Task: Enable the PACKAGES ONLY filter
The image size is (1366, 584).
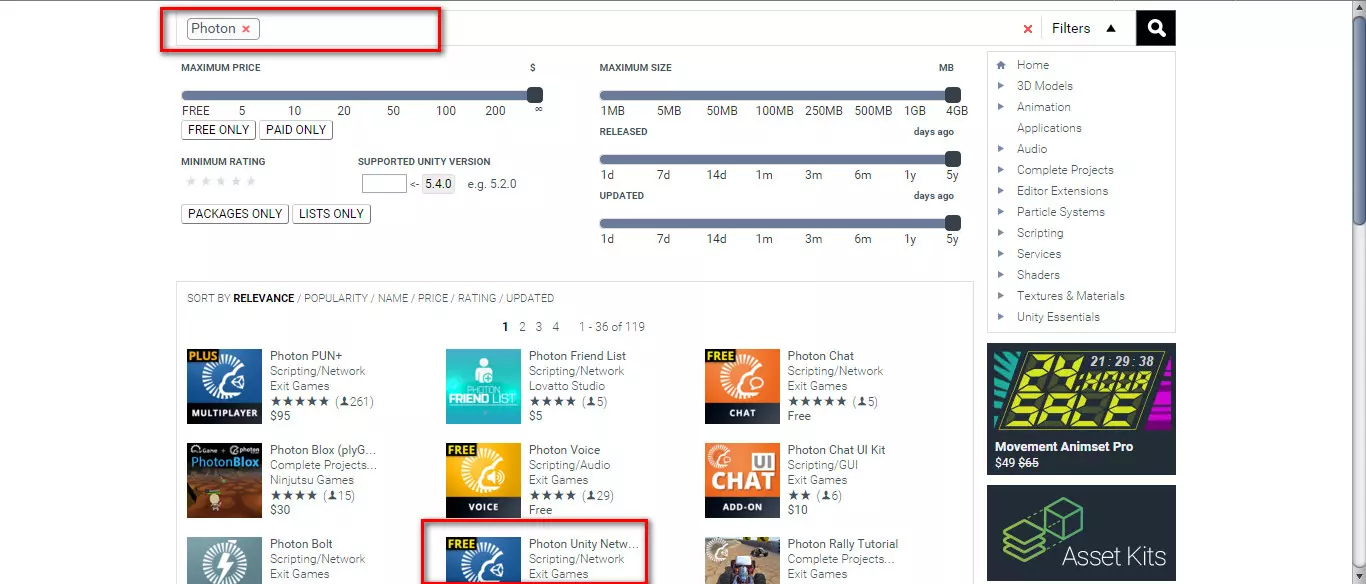Action: [235, 214]
